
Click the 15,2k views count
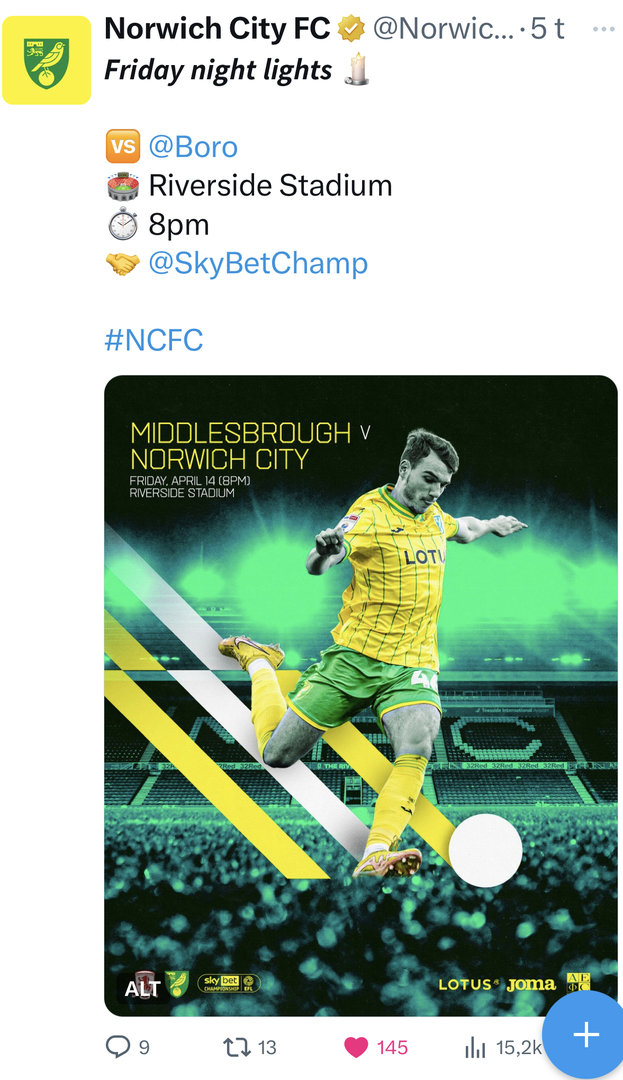518,1047
